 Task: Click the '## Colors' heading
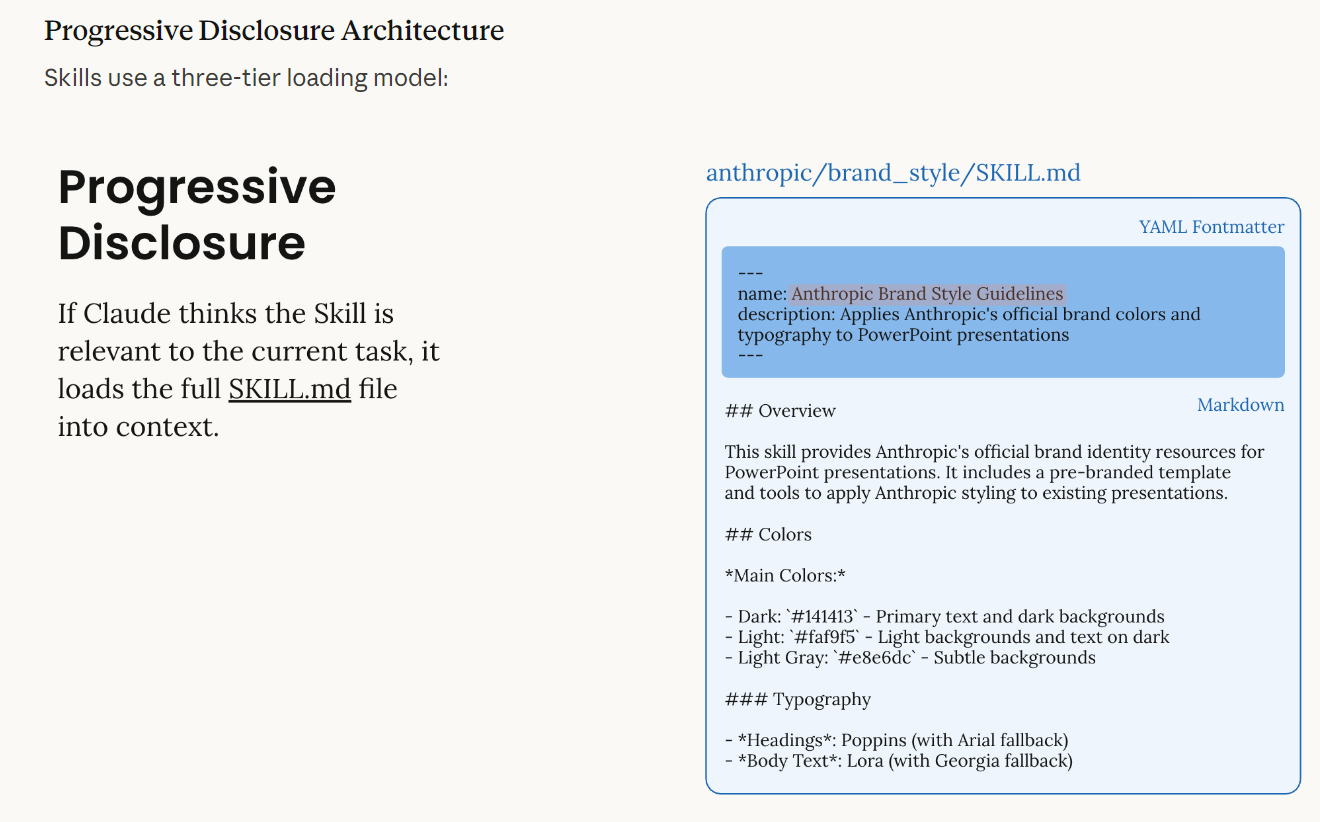click(768, 535)
